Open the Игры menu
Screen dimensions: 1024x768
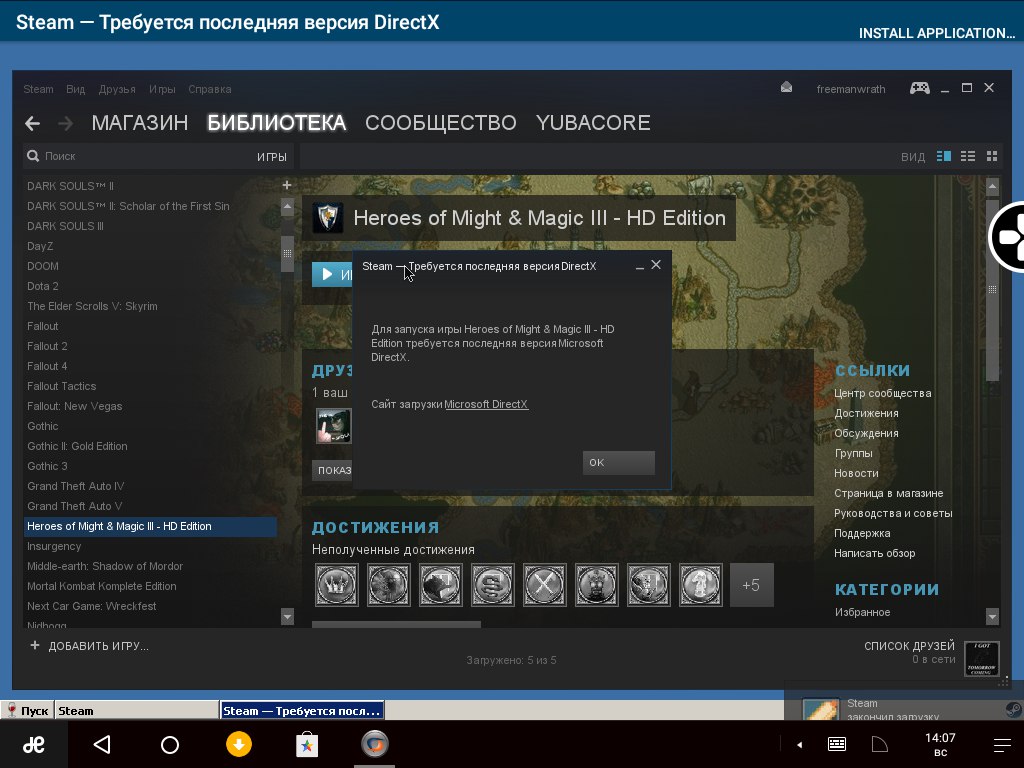click(162, 89)
